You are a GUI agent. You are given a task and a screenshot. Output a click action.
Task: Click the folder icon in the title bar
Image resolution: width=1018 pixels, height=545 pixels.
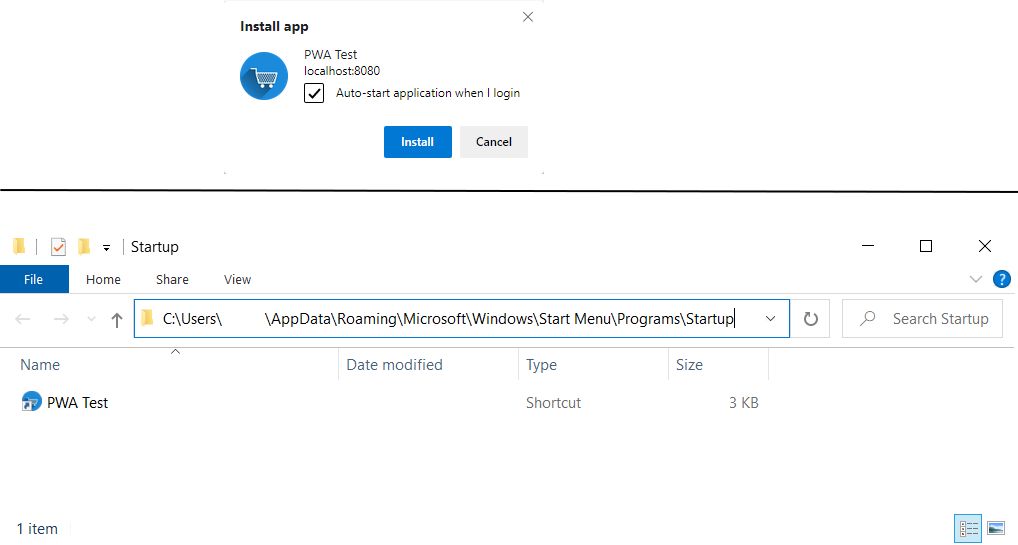(19, 246)
